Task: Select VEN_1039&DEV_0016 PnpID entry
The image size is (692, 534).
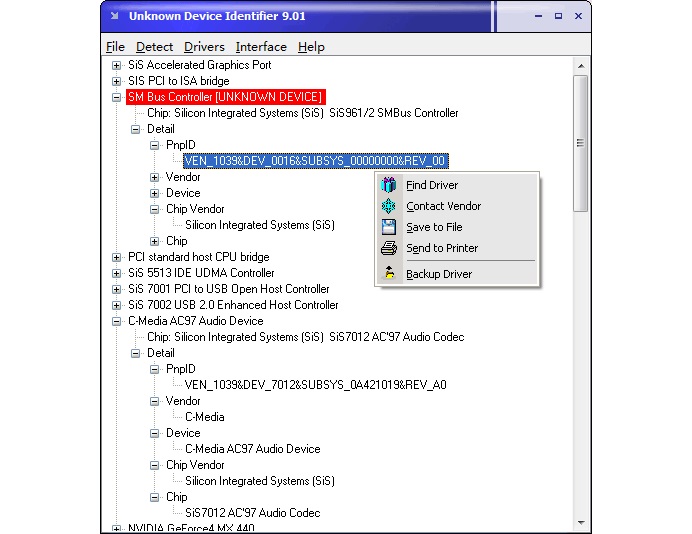Action: pos(316,161)
